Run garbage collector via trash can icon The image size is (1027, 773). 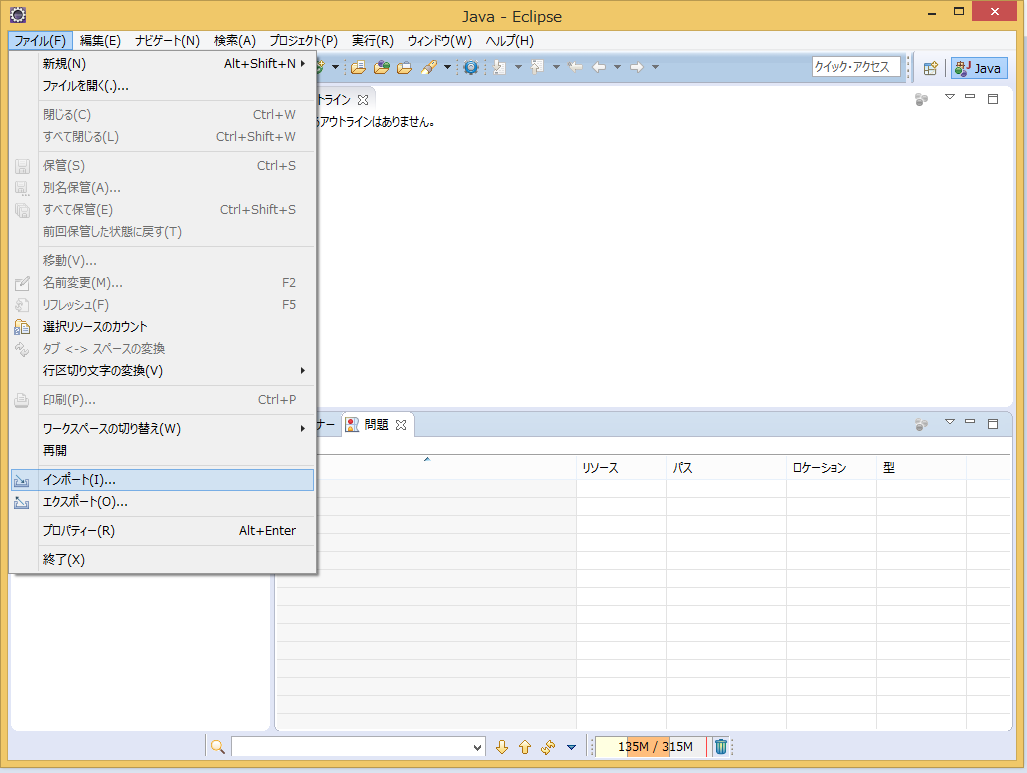click(x=720, y=746)
